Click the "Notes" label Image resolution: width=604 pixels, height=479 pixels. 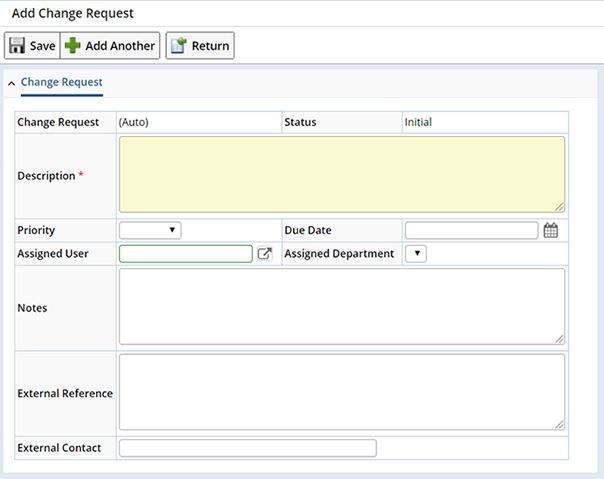[32, 308]
